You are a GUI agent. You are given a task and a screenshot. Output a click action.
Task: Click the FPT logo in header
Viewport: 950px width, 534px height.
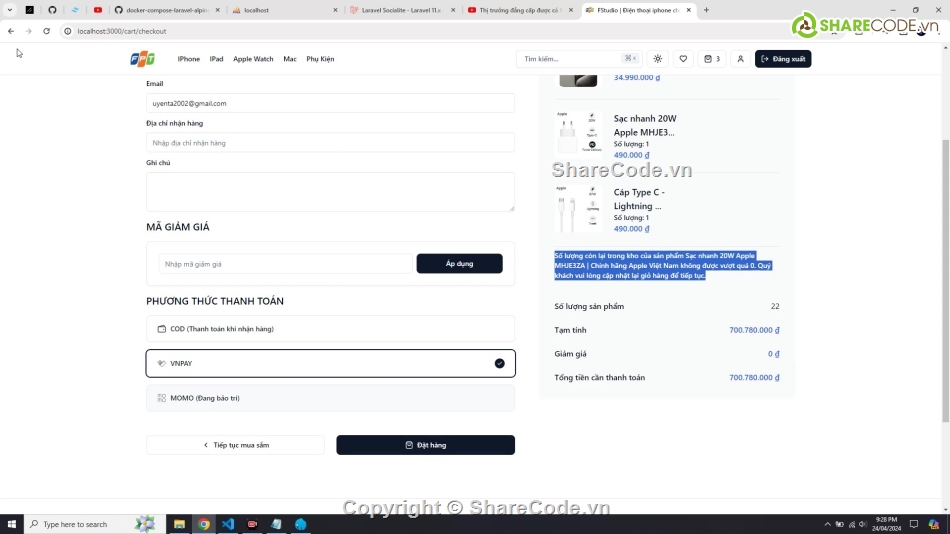(142, 59)
